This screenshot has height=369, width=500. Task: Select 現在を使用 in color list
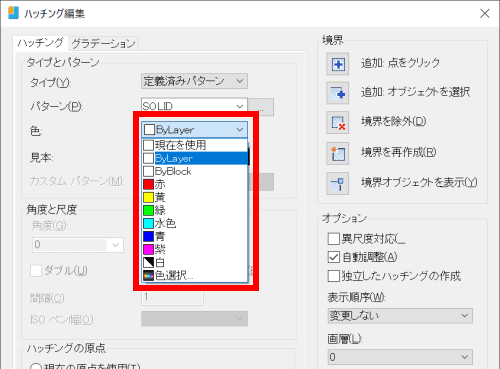pos(195,145)
